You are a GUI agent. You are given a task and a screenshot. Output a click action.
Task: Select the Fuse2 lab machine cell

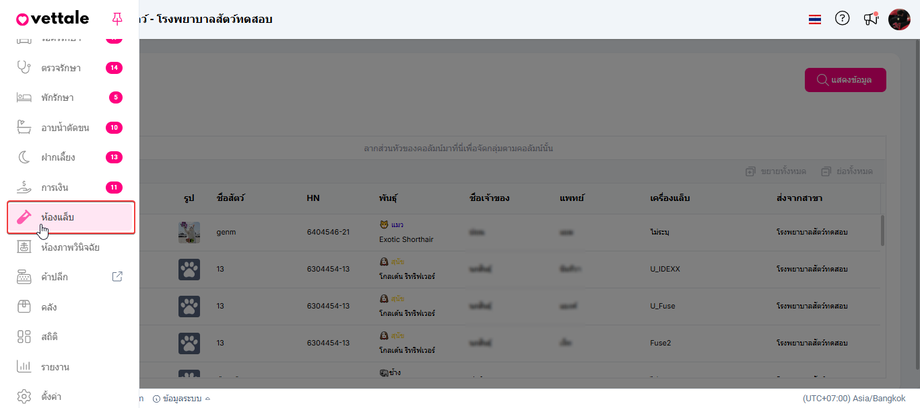tap(660, 343)
